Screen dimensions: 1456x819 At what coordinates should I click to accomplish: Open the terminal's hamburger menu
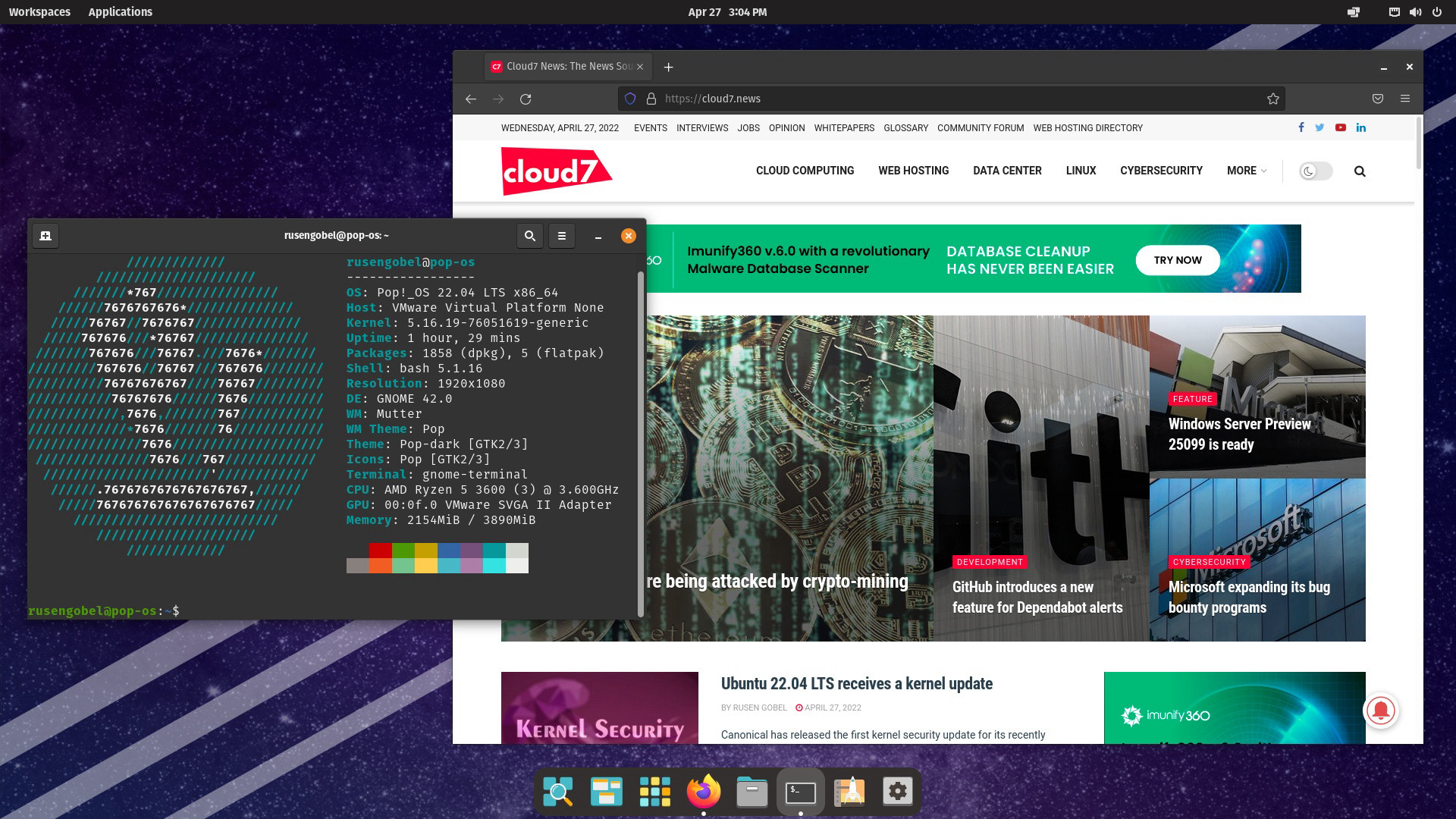562,236
